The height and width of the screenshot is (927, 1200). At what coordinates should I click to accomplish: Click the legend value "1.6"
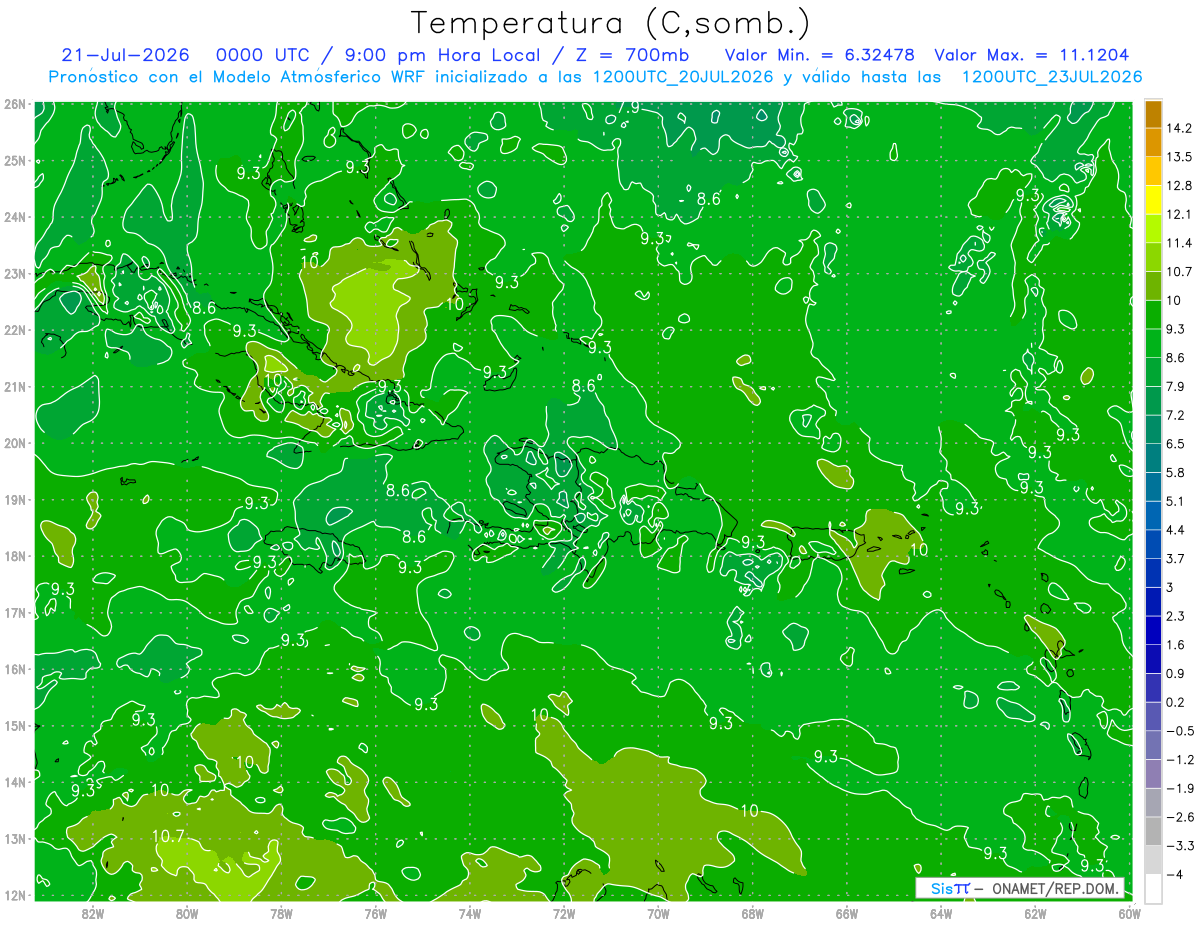tap(1176, 645)
